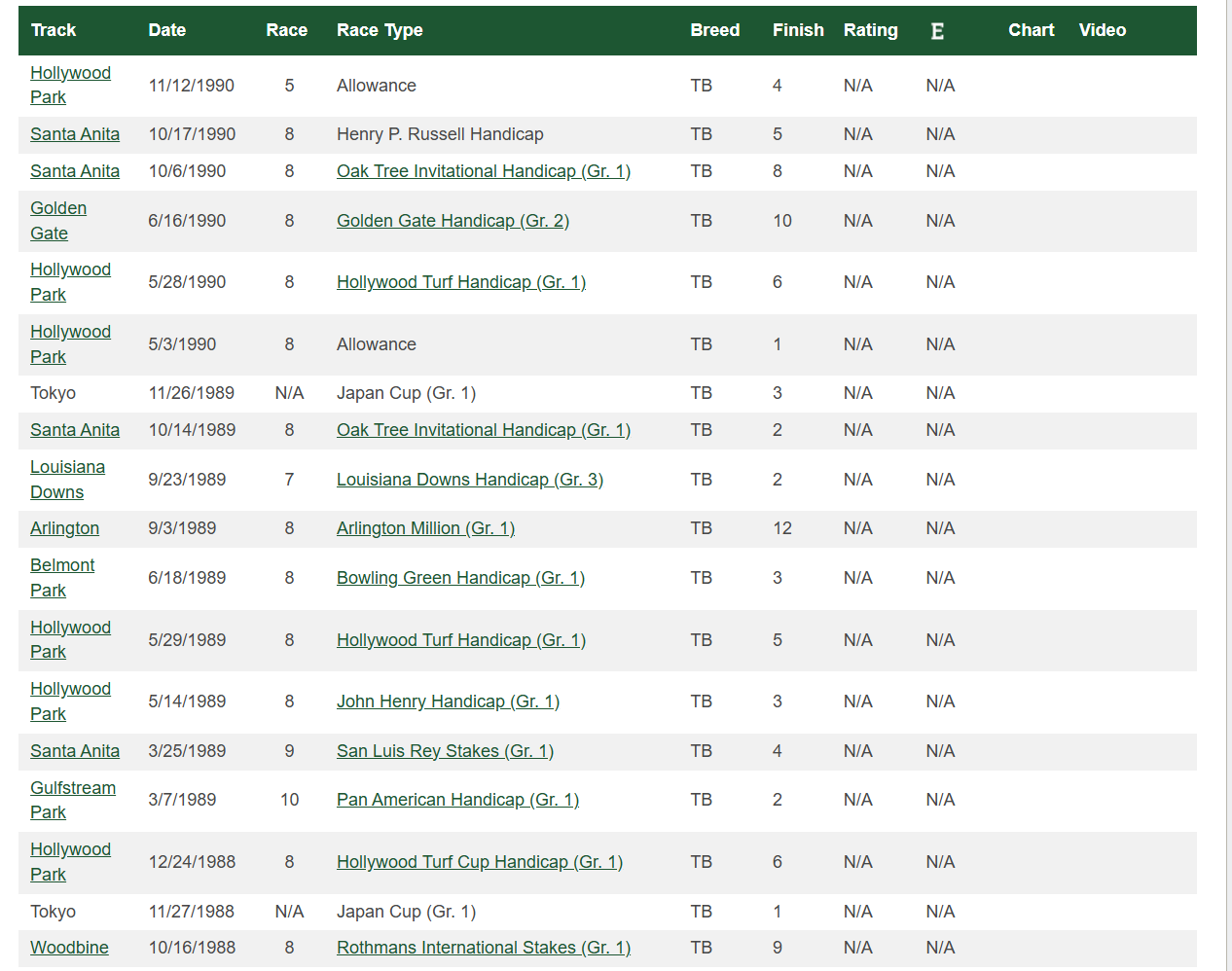Open Hollywood Park link for 5/14/1989
This screenshot has height=971, width=1232.
[70, 701]
